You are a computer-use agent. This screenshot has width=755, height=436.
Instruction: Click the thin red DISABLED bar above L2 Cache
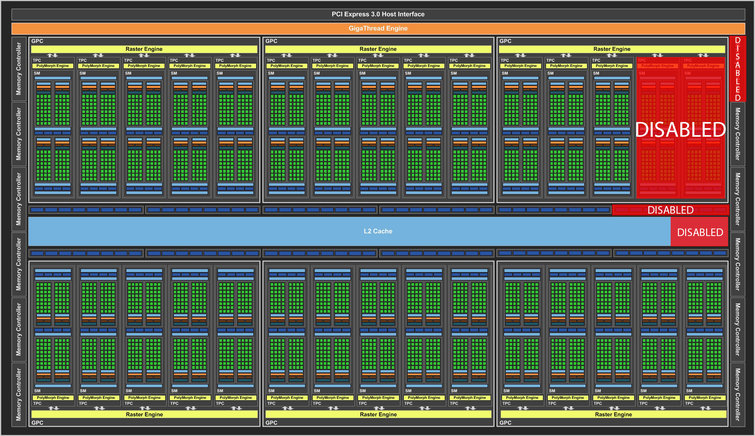(670, 210)
